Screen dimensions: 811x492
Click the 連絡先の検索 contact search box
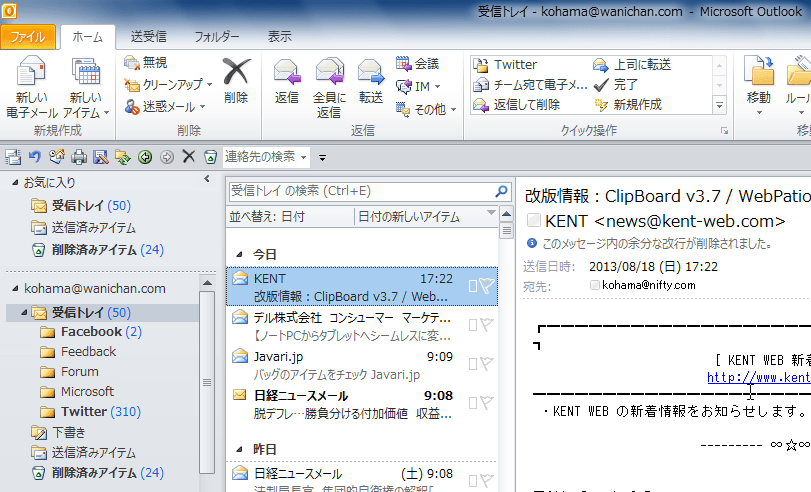click(261, 157)
